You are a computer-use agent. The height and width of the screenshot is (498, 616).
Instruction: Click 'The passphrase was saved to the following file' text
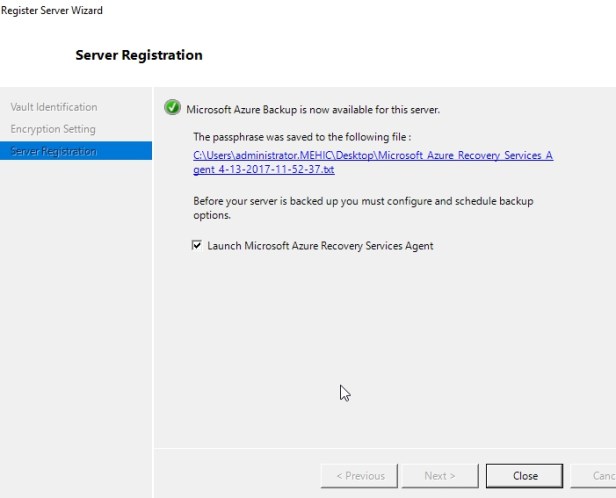pos(302,137)
